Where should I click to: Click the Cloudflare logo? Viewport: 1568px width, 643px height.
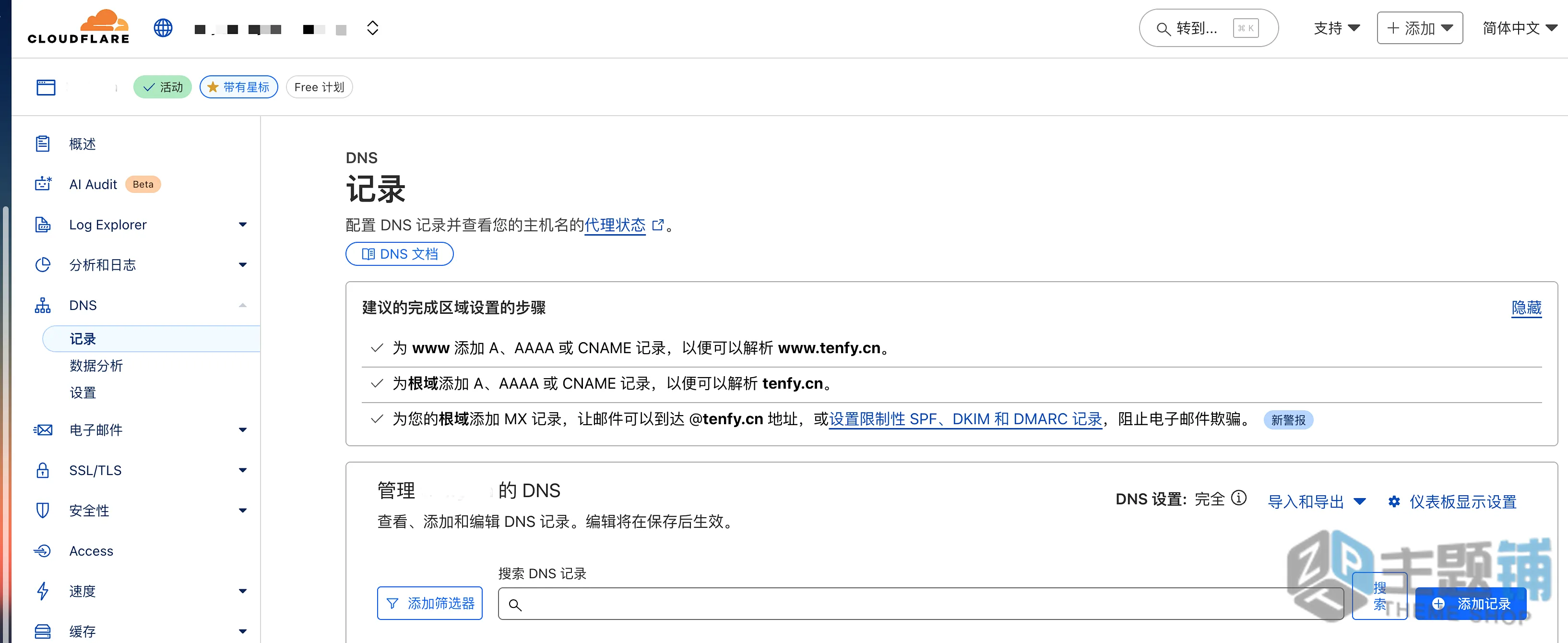79,27
